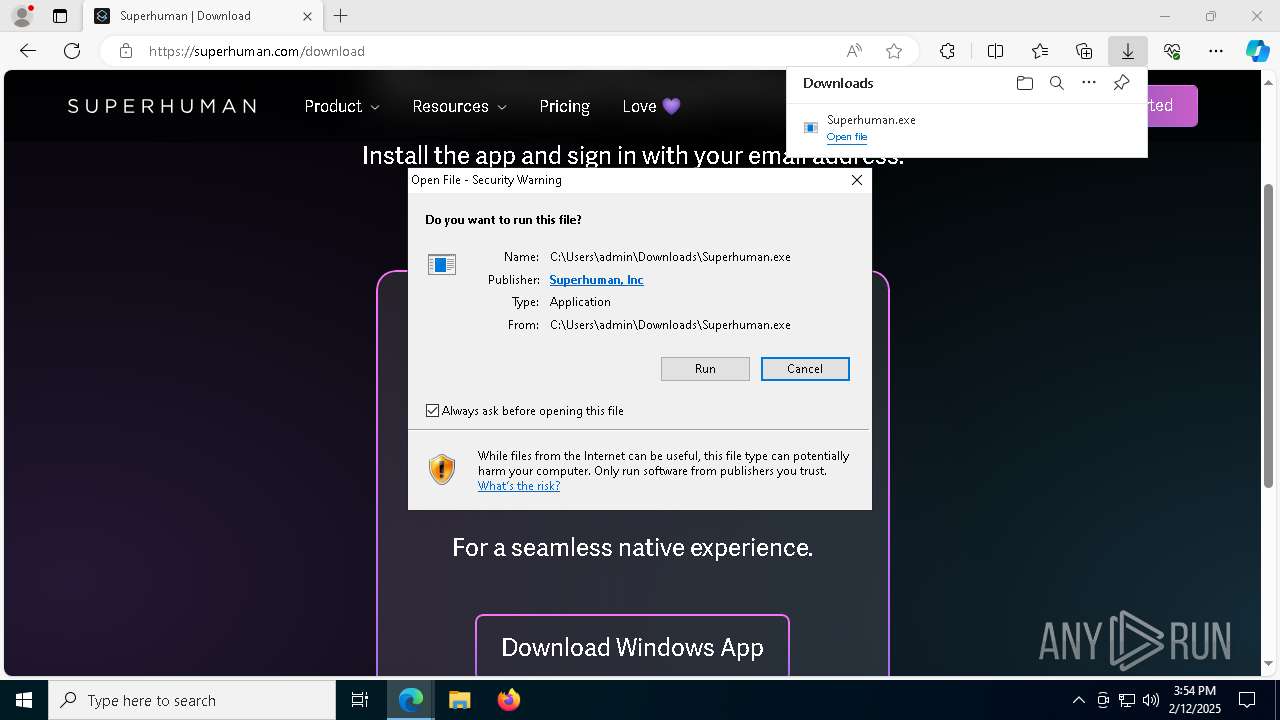
Task: Open Browser essentials heart icon
Action: [x=1172, y=51]
